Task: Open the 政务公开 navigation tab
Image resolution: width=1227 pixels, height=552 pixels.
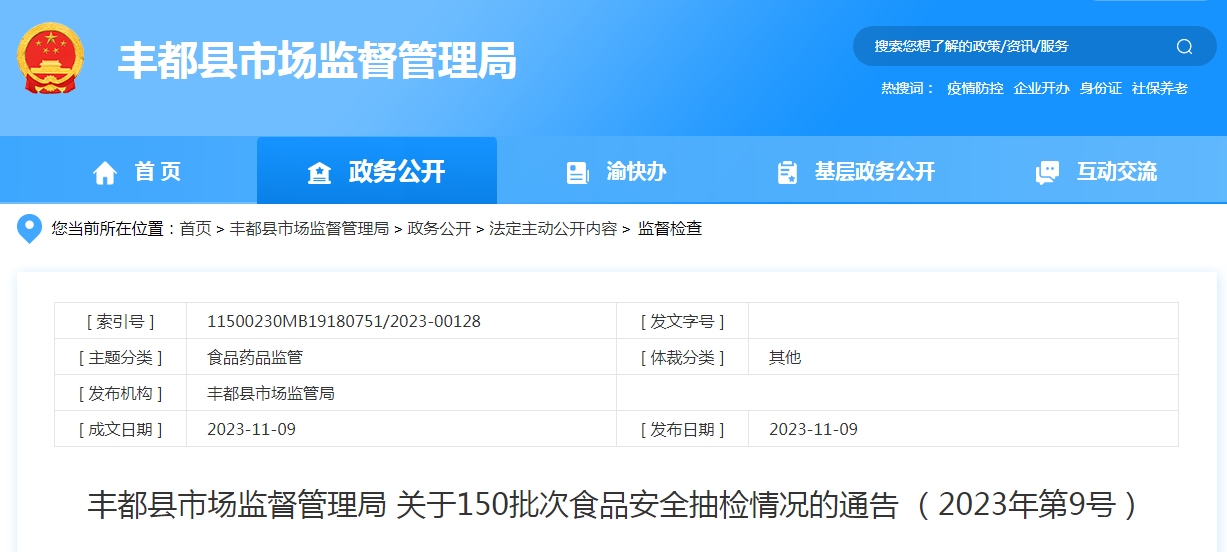Action: pyautogui.click(x=377, y=171)
